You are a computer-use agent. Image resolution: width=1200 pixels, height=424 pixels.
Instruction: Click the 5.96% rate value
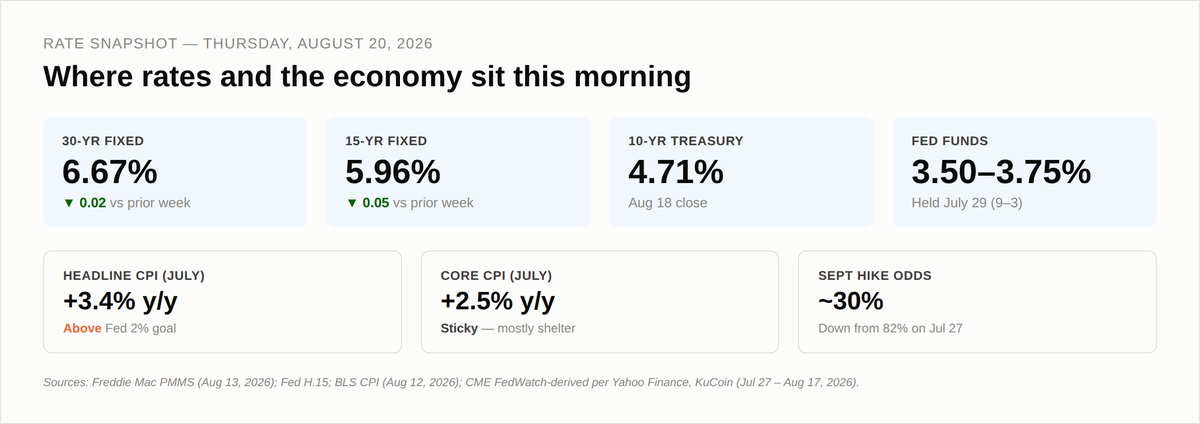click(393, 172)
